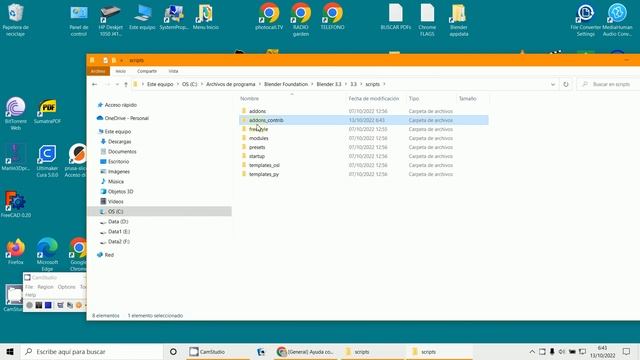Select OneDrive - Personal in navigation pane
The width and height of the screenshot is (640, 360).
tap(126, 118)
